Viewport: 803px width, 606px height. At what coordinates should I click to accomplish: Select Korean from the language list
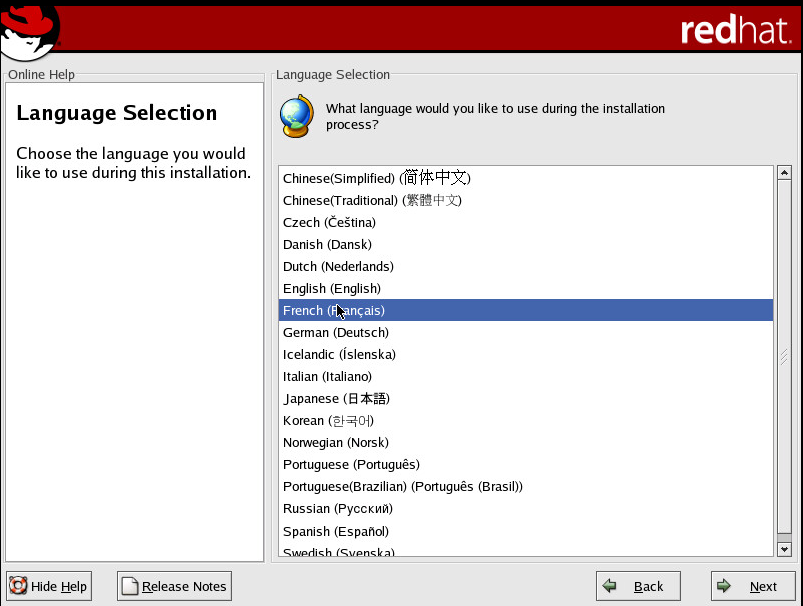[x=328, y=421]
